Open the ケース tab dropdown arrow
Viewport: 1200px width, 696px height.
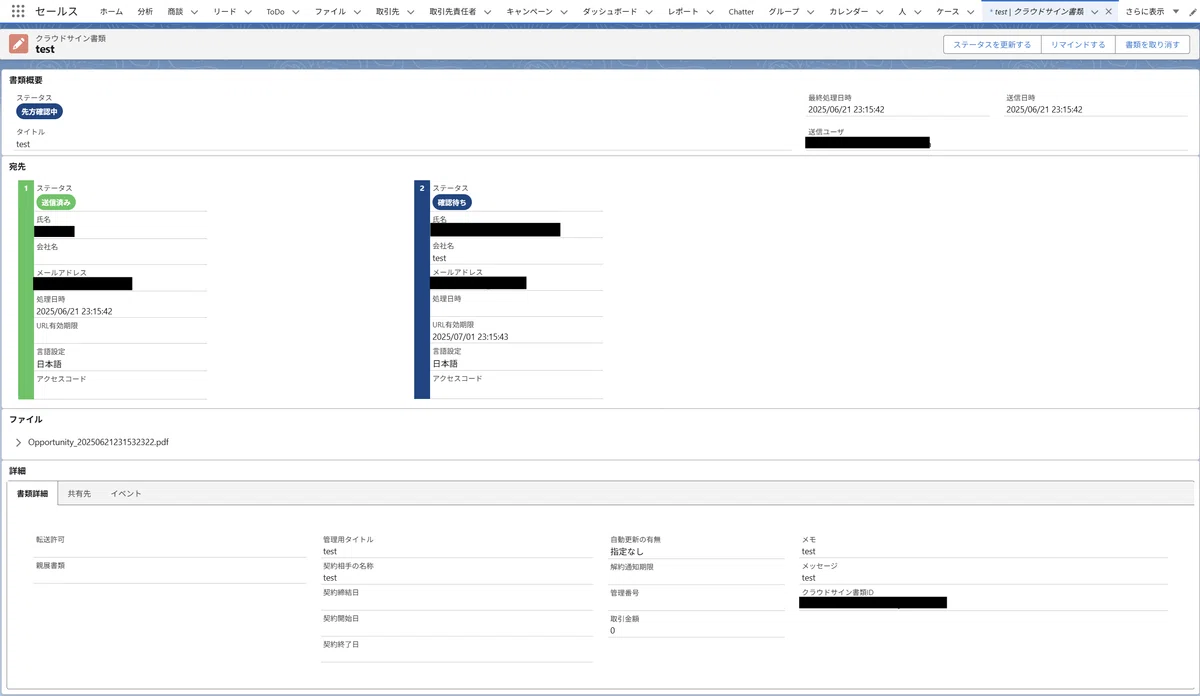click(970, 11)
